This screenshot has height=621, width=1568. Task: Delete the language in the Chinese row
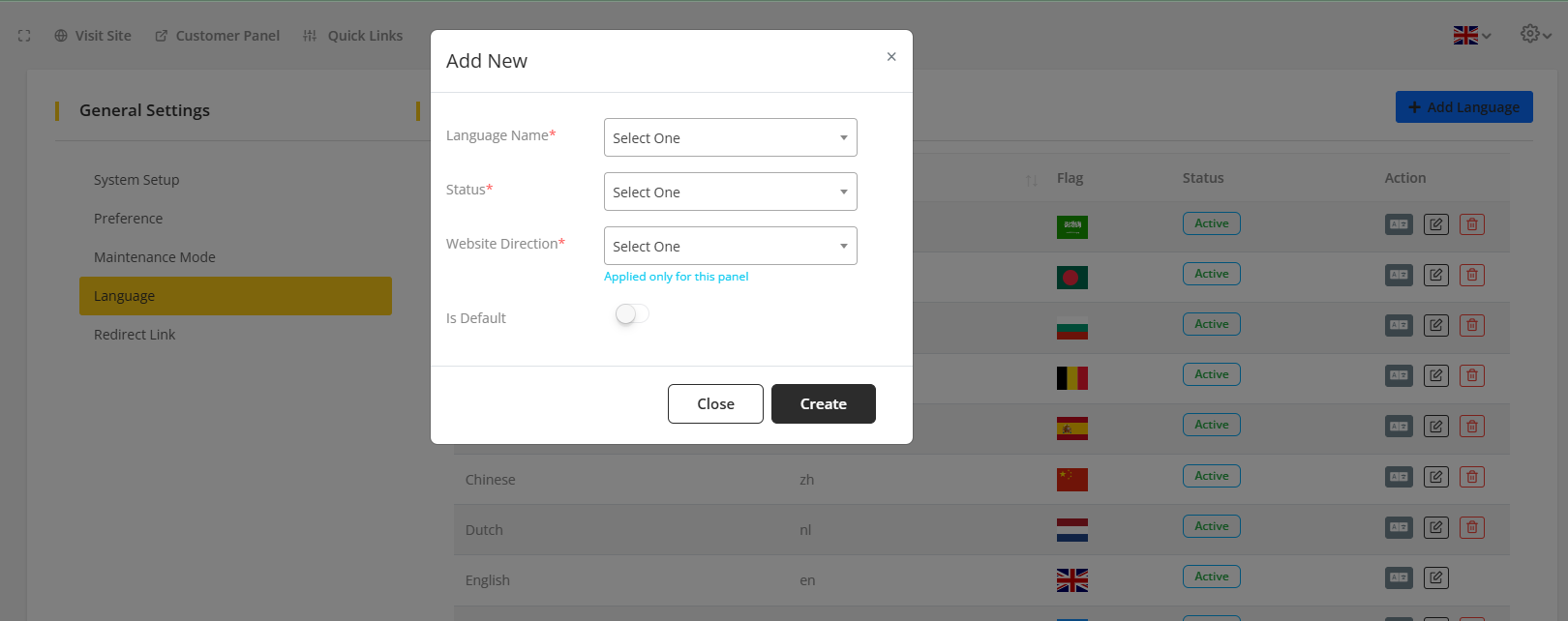point(1471,477)
